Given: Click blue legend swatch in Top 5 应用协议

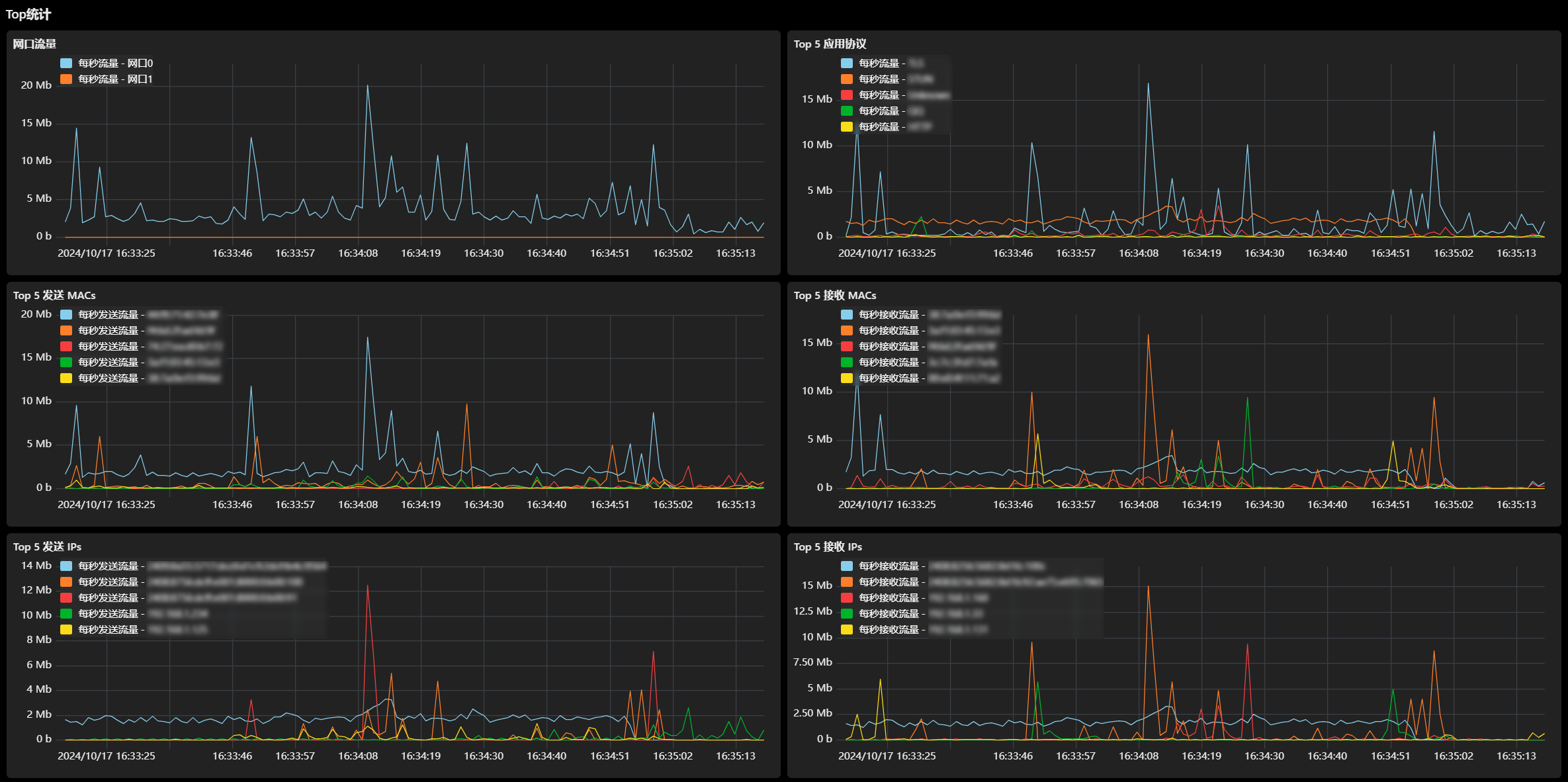Looking at the screenshot, I should pyautogui.click(x=847, y=63).
